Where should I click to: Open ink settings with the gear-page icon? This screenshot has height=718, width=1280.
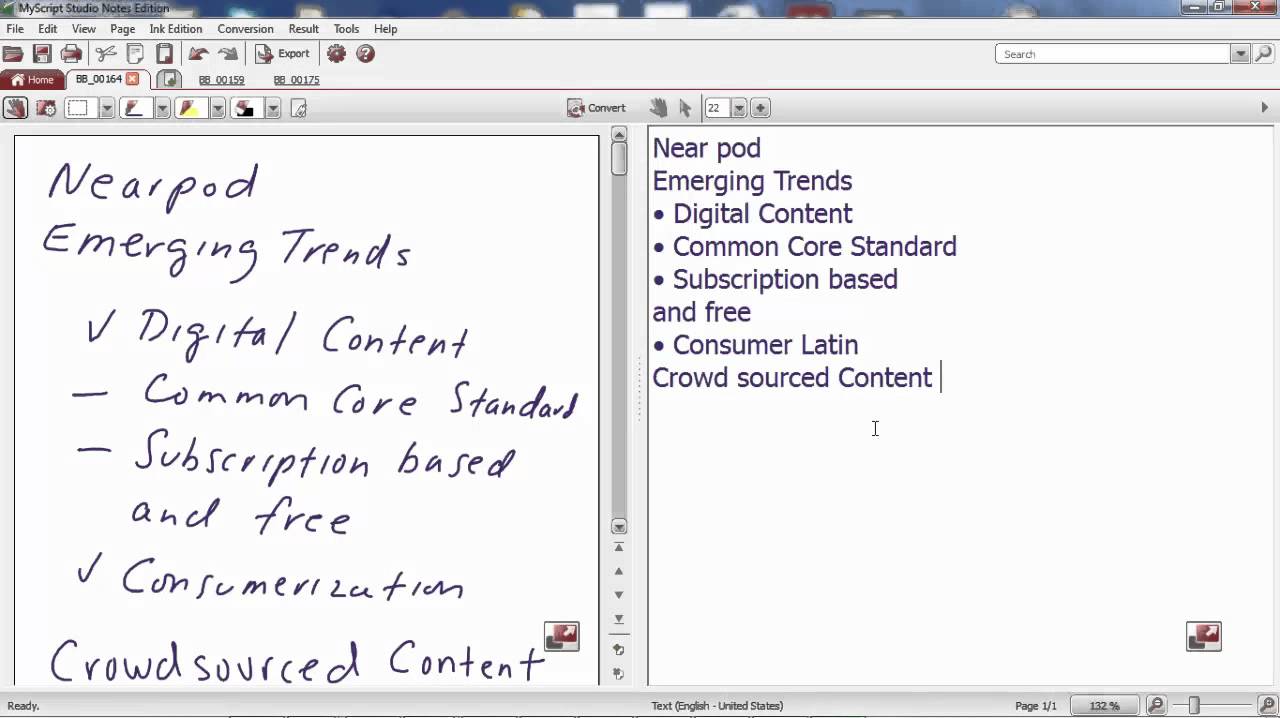click(45, 108)
